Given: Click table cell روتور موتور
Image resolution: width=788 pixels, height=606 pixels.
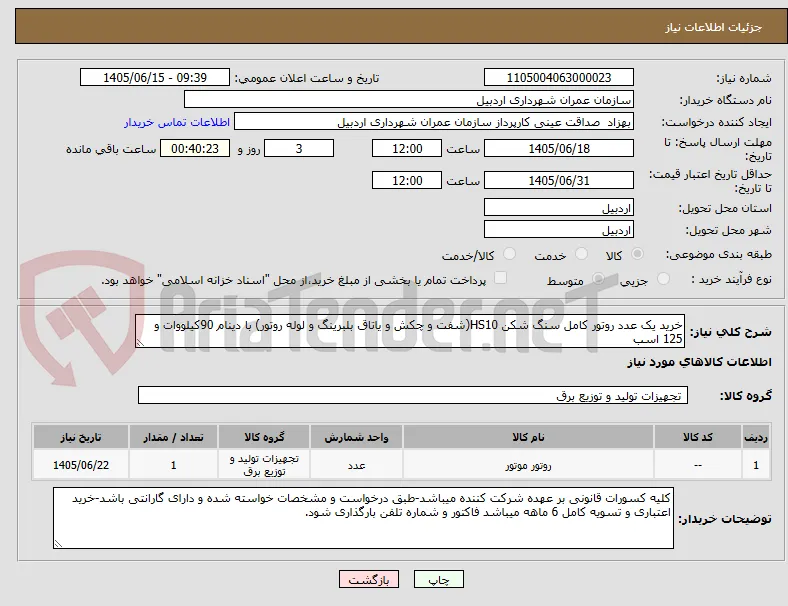Looking at the screenshot, I should pos(528,465).
